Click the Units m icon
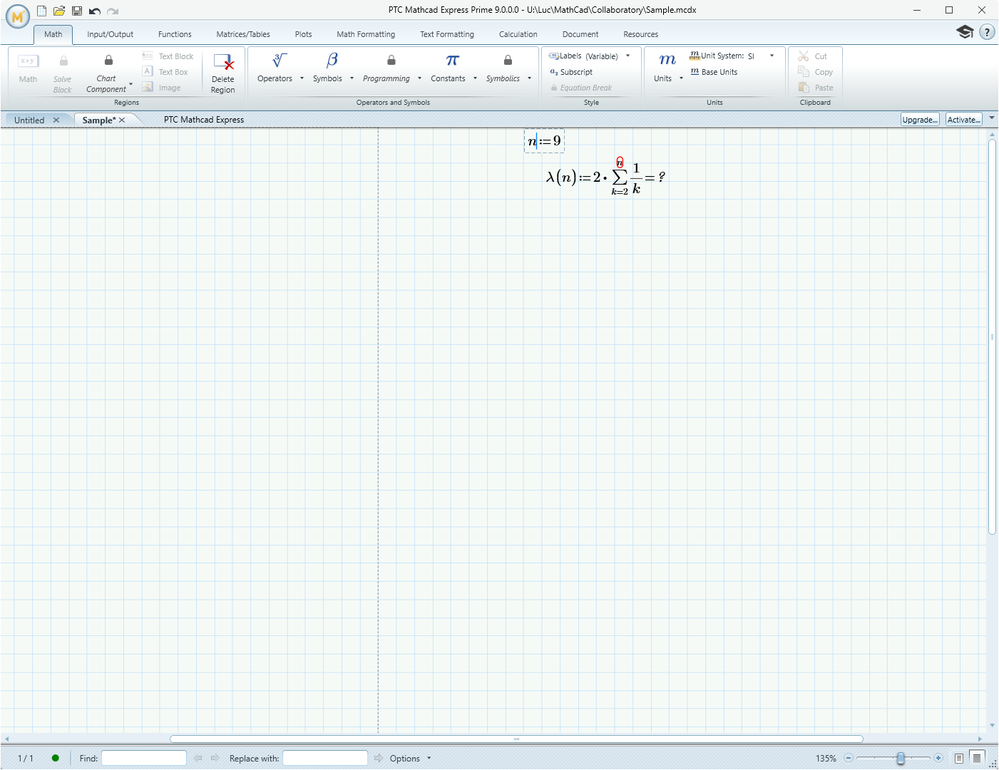 667,62
